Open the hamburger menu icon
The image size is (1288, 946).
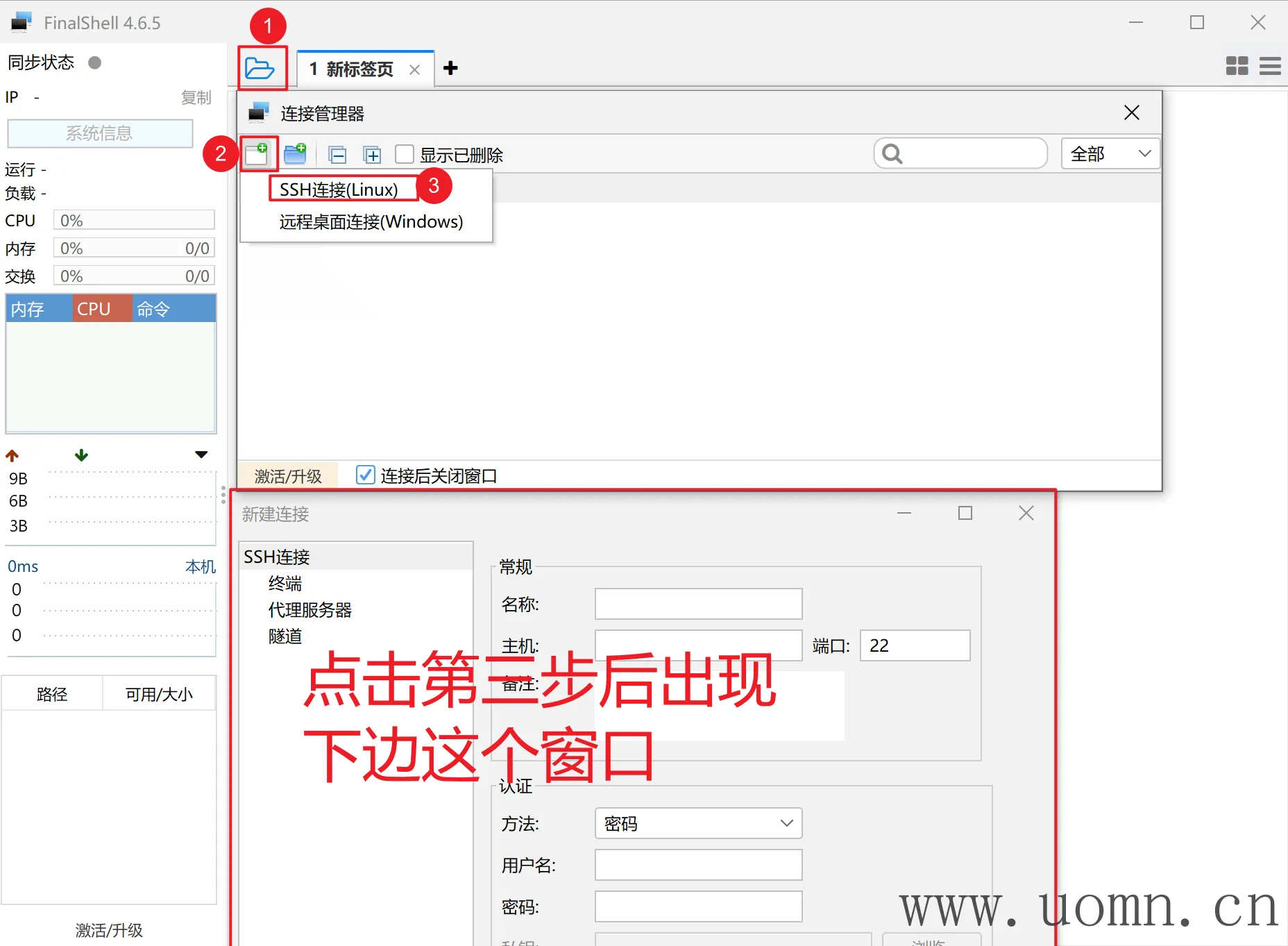(1270, 66)
